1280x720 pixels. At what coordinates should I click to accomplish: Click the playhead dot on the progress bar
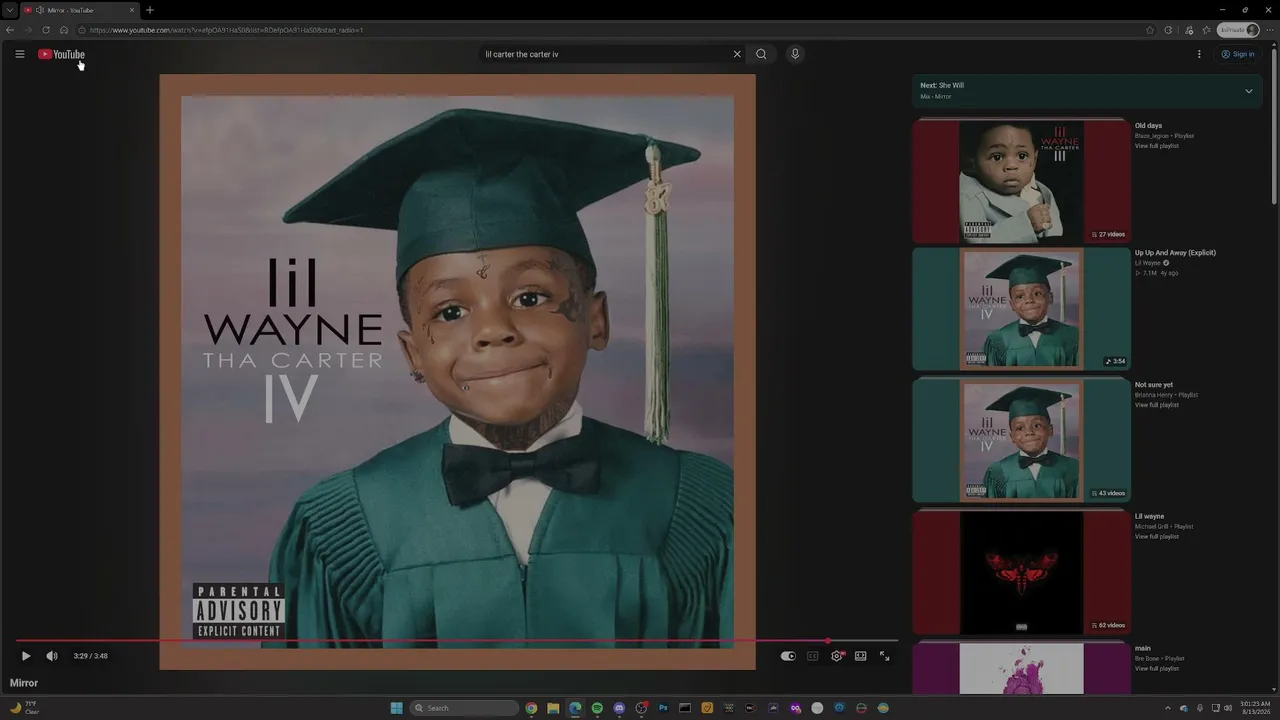point(827,640)
